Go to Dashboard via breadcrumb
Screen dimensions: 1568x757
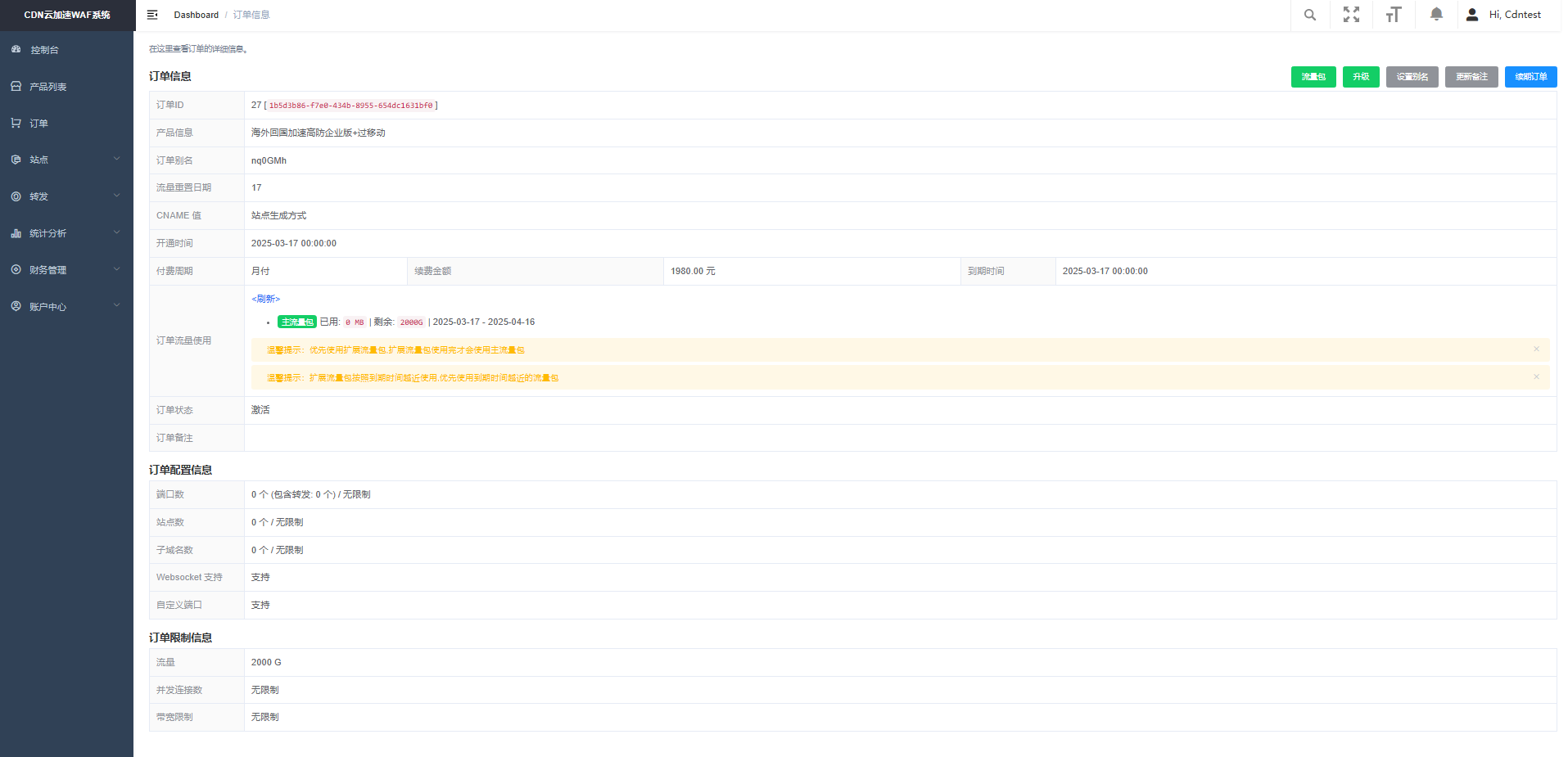[x=196, y=15]
